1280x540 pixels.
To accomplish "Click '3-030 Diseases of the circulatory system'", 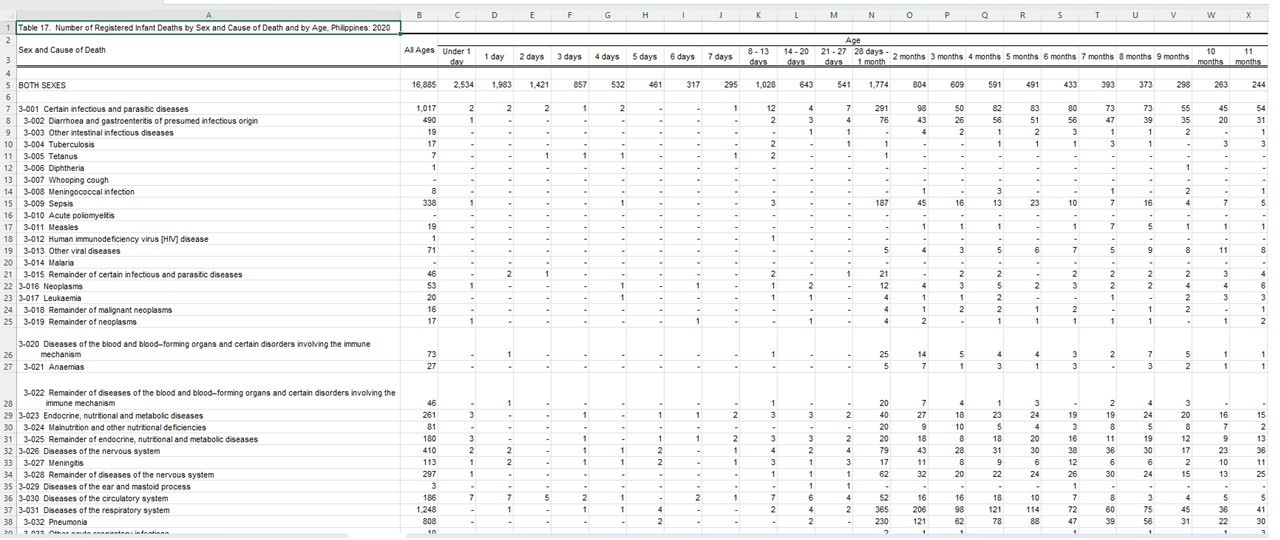I will [x=93, y=498].
